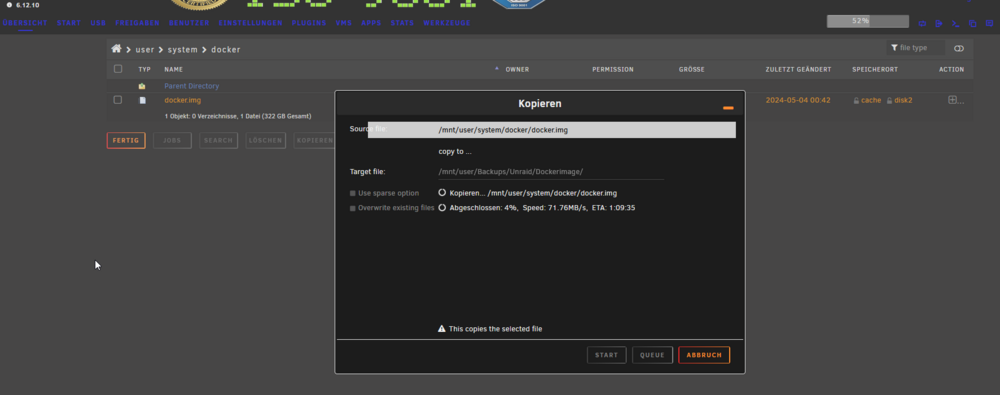Open the START menu tab

click(69, 23)
